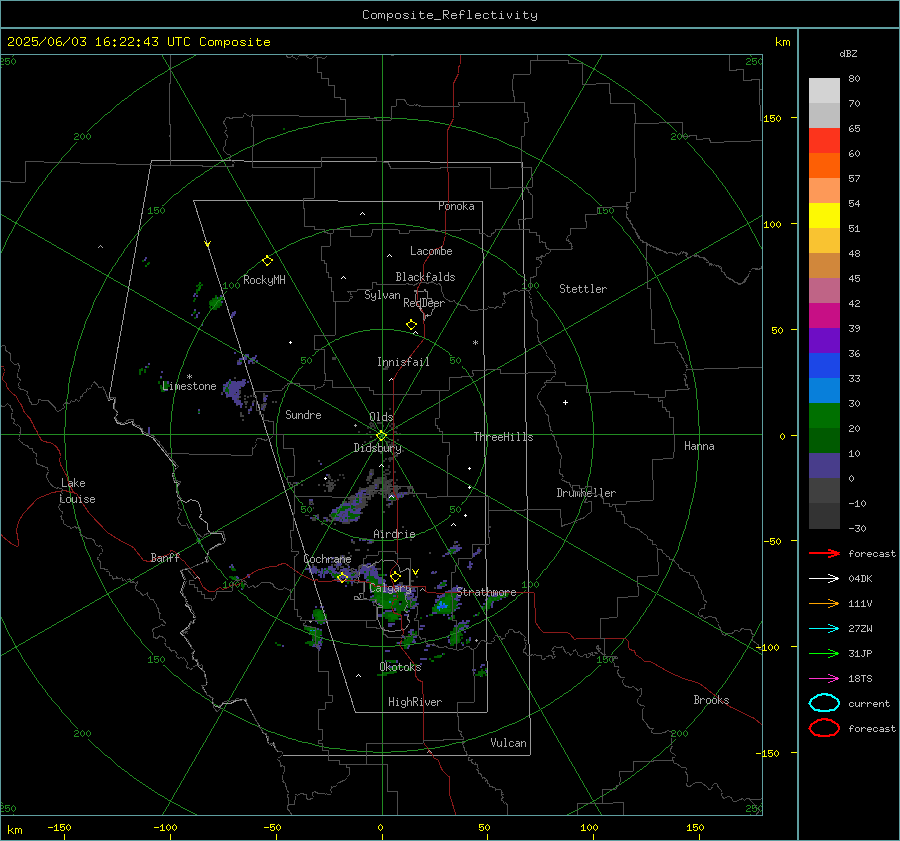Click the cyan 27ZW arrow legend icon

(824, 629)
